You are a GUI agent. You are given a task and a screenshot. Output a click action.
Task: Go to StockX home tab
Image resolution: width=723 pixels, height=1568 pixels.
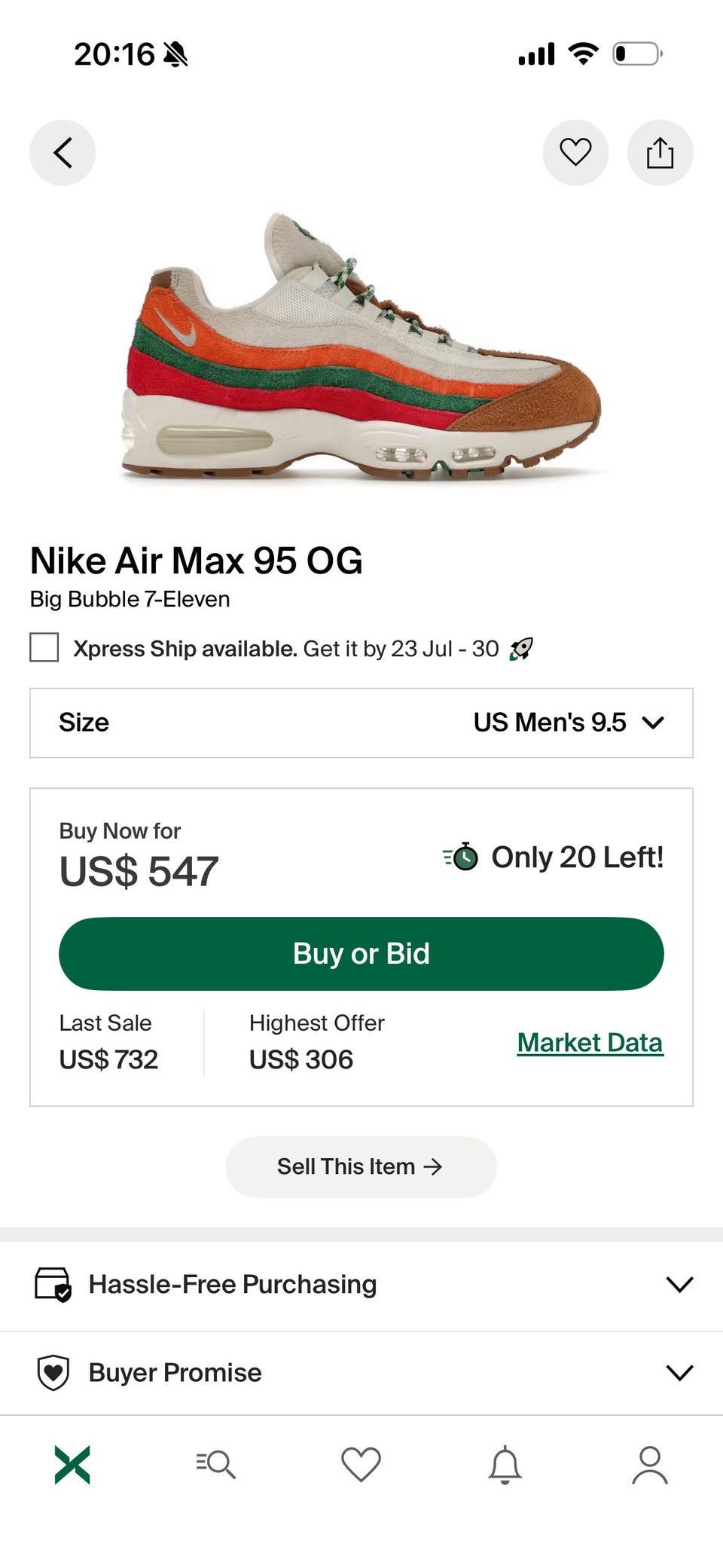72,1465
